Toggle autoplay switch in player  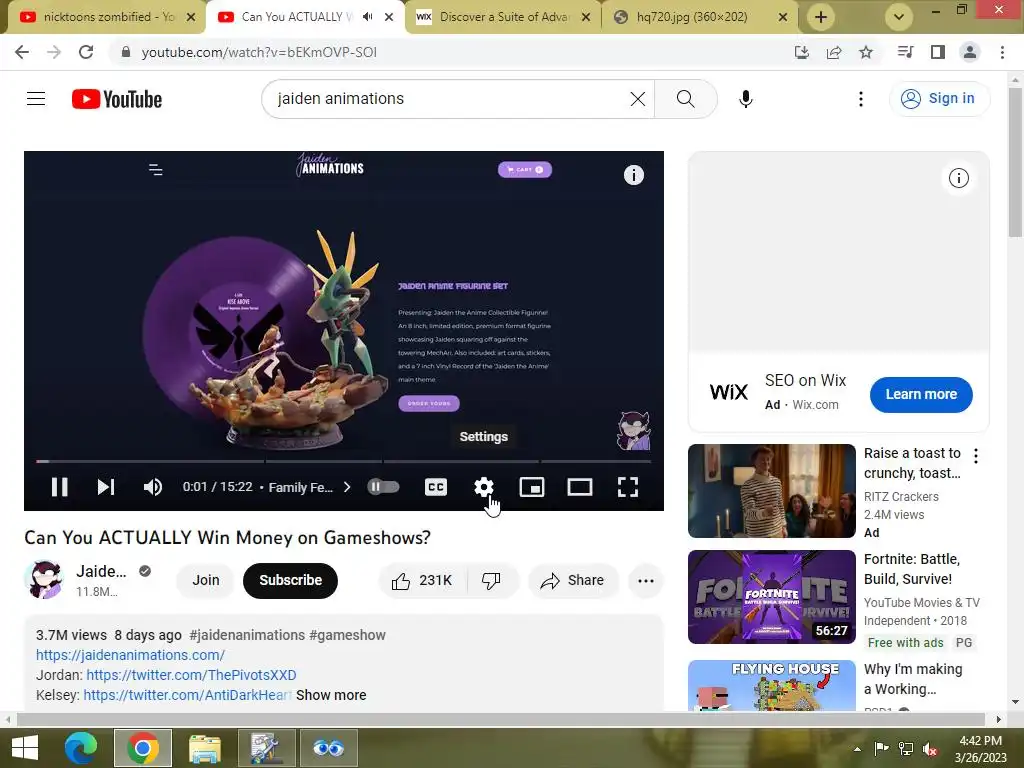tap(383, 487)
